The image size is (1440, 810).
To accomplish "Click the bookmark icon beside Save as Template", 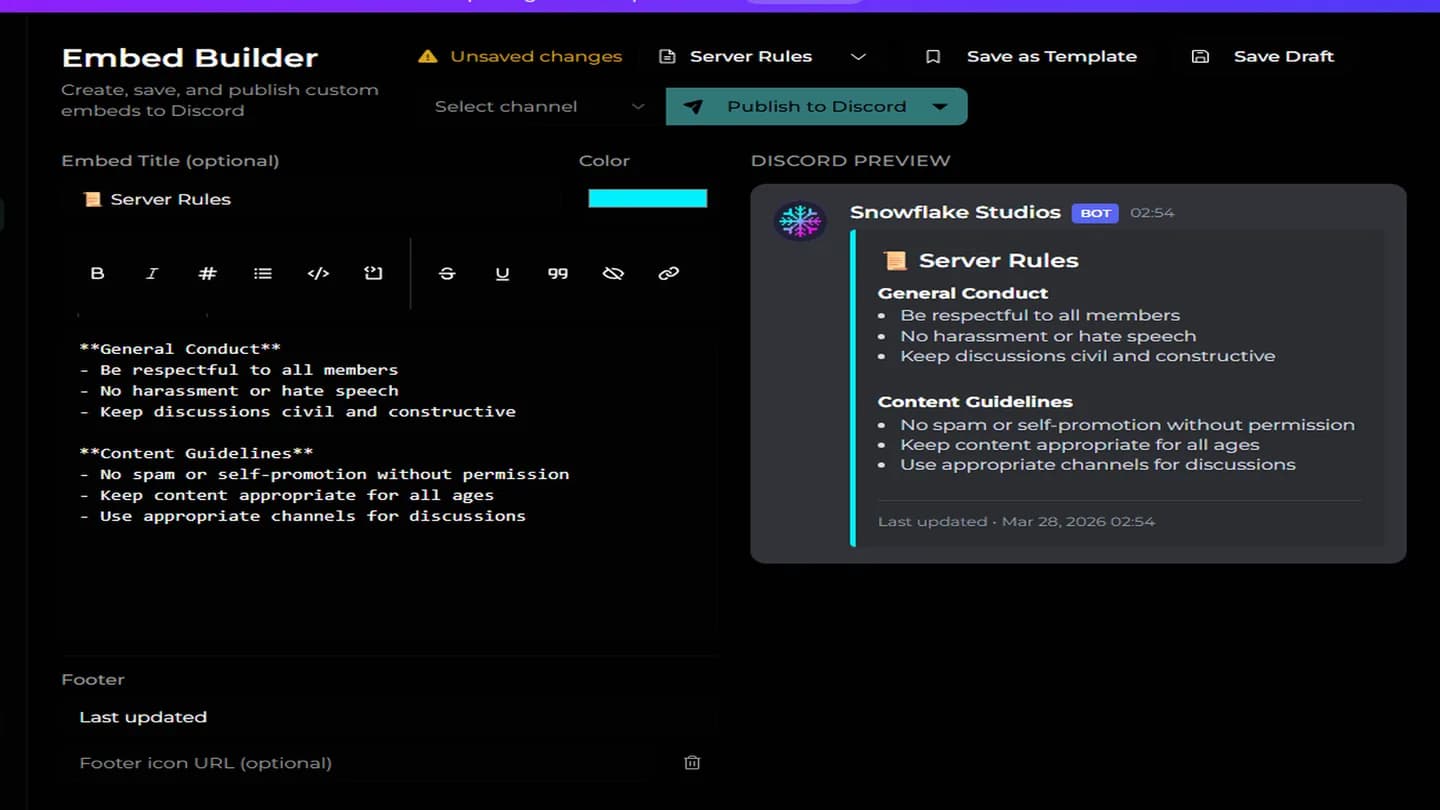I will (933, 56).
